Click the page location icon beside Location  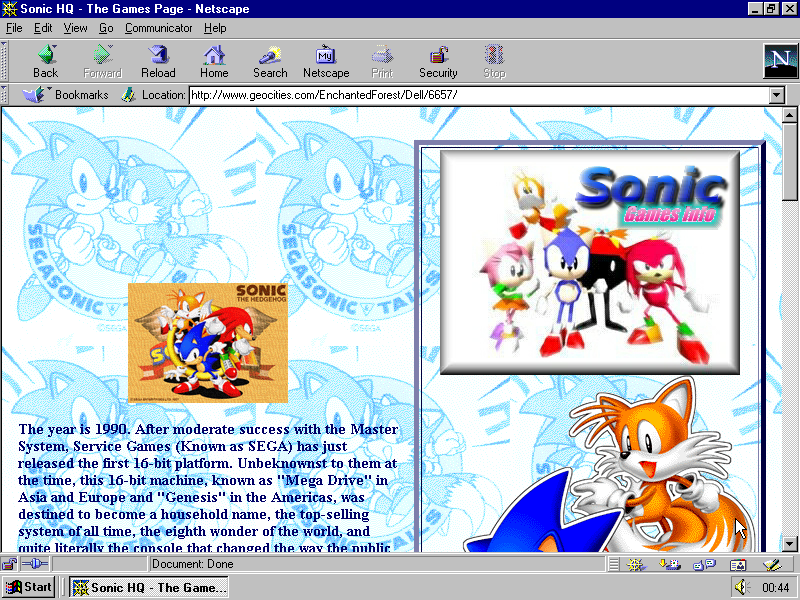129,94
